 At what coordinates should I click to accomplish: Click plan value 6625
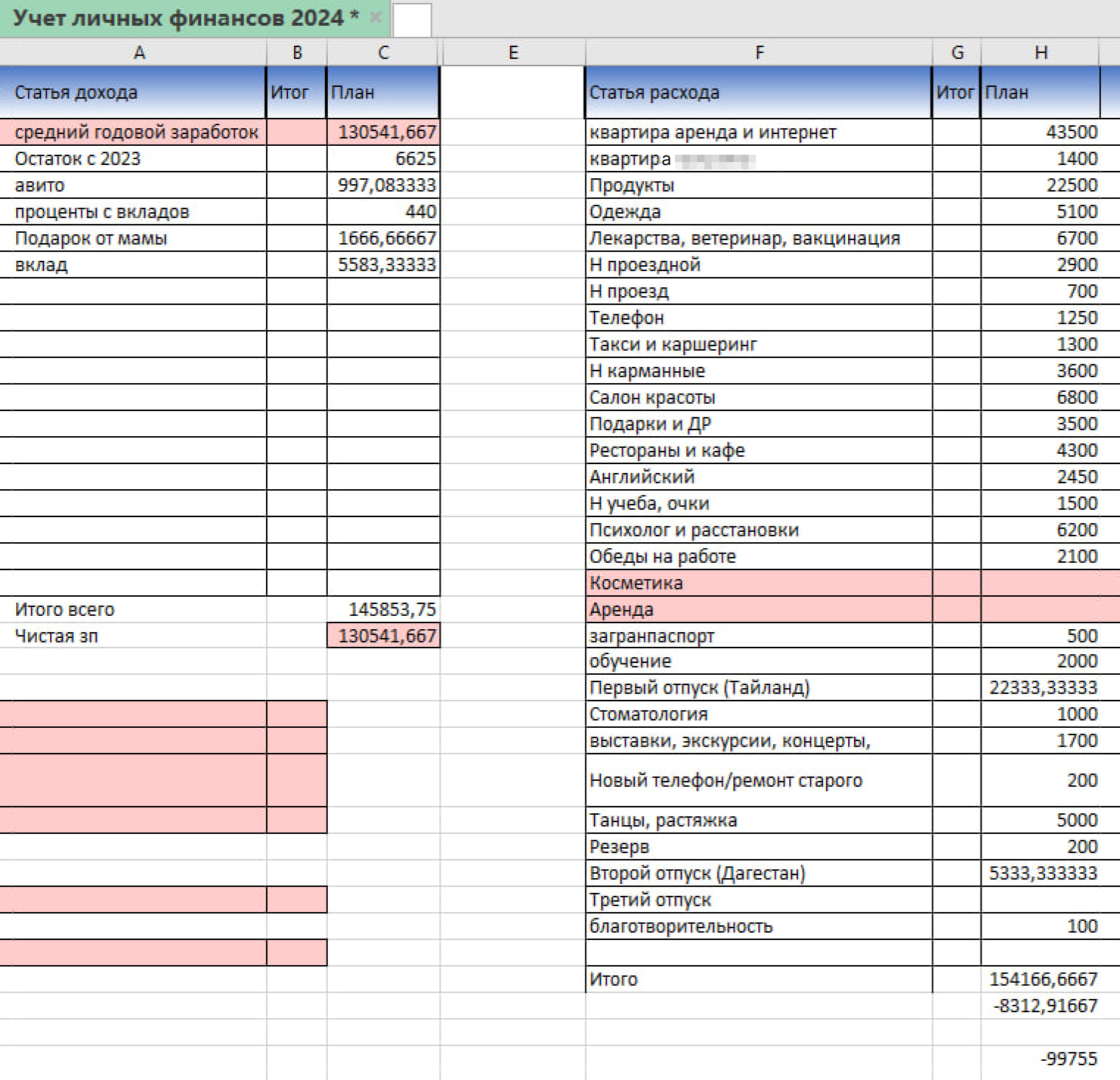pyautogui.click(x=383, y=158)
